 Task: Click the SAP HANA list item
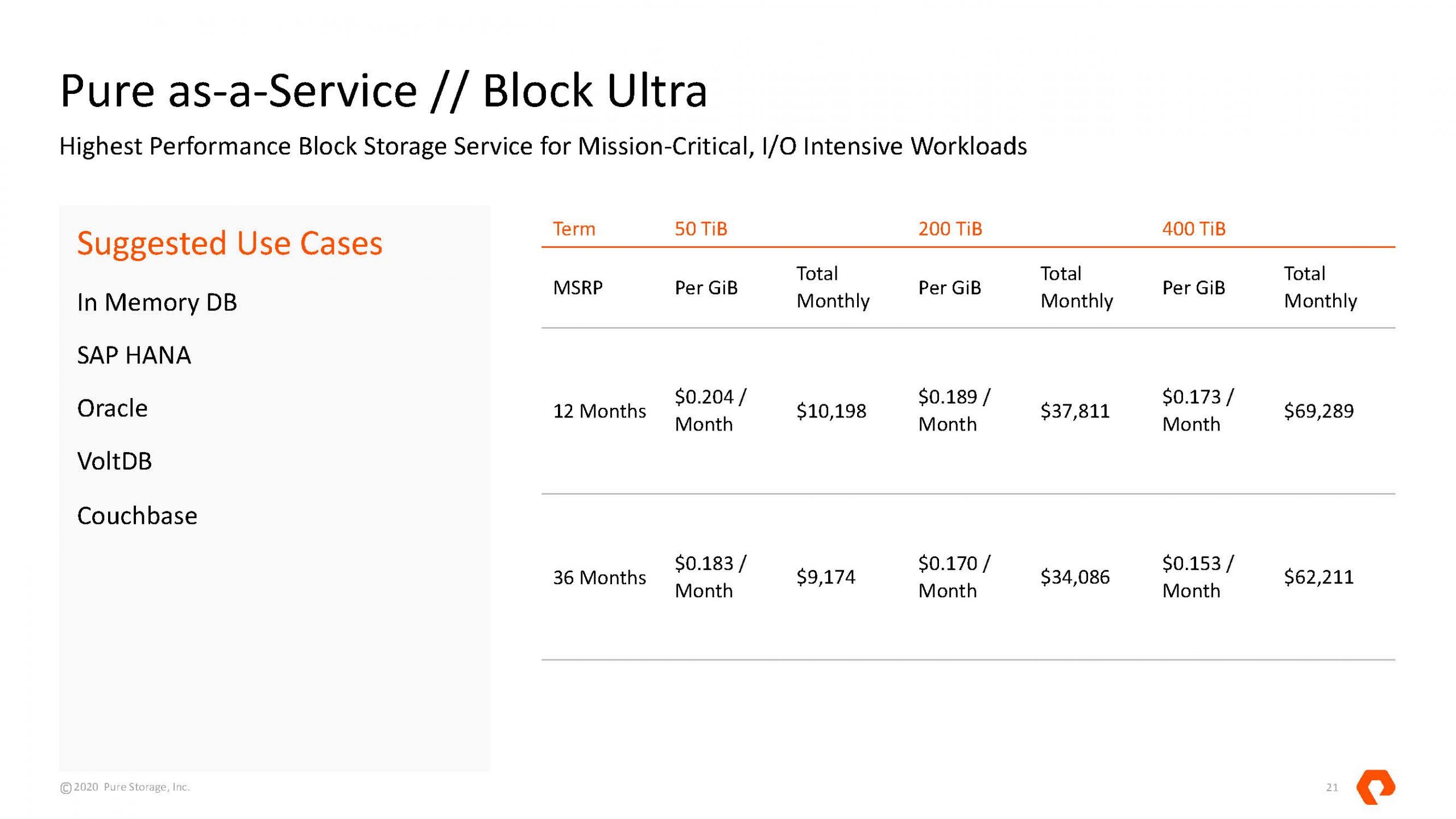[x=134, y=355]
